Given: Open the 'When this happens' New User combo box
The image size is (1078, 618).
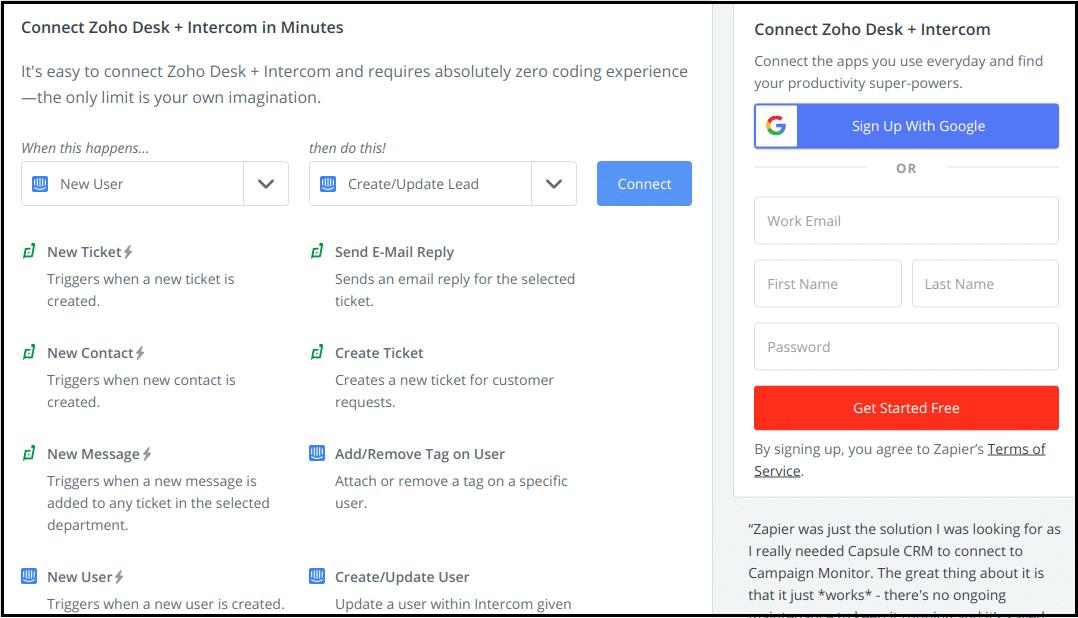Looking at the screenshot, I should (x=155, y=184).
